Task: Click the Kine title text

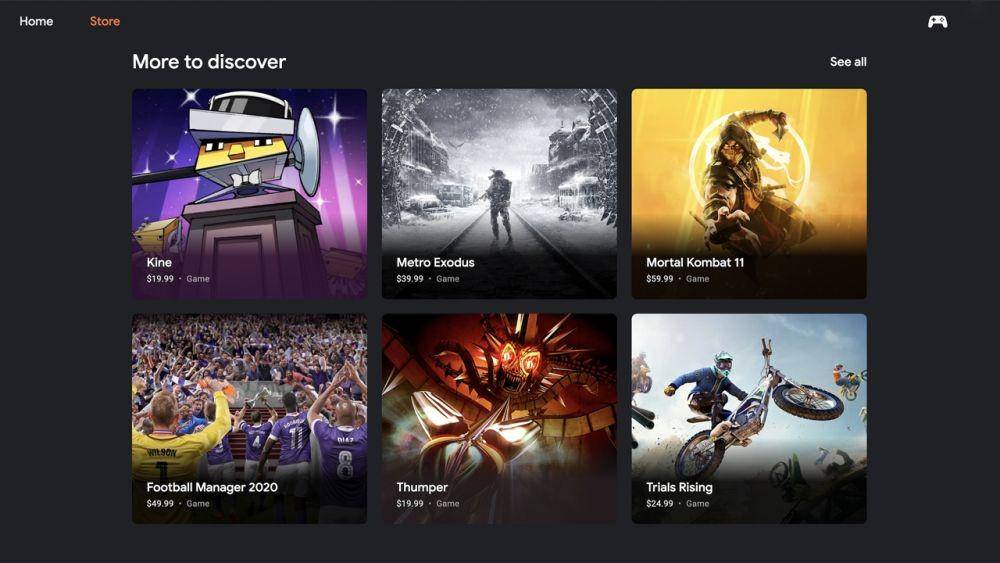Action: pyautogui.click(x=159, y=262)
